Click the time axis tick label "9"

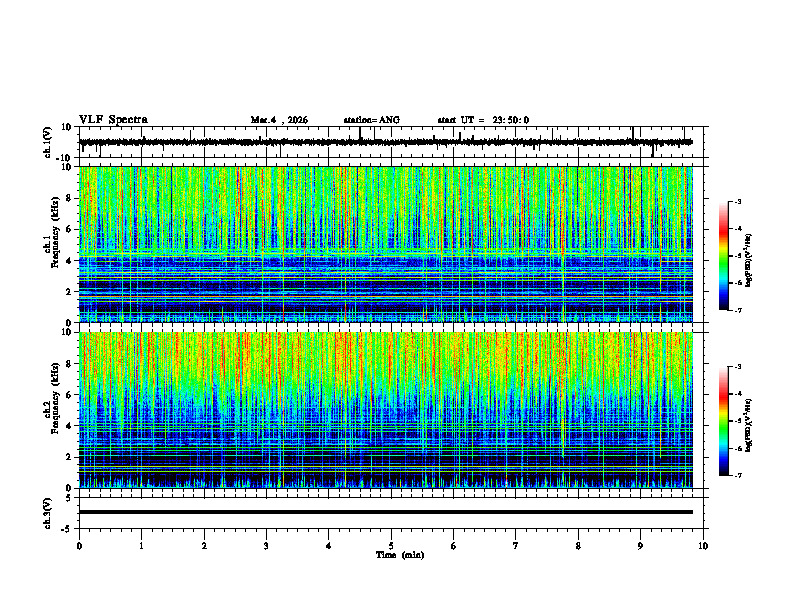[x=640, y=546]
